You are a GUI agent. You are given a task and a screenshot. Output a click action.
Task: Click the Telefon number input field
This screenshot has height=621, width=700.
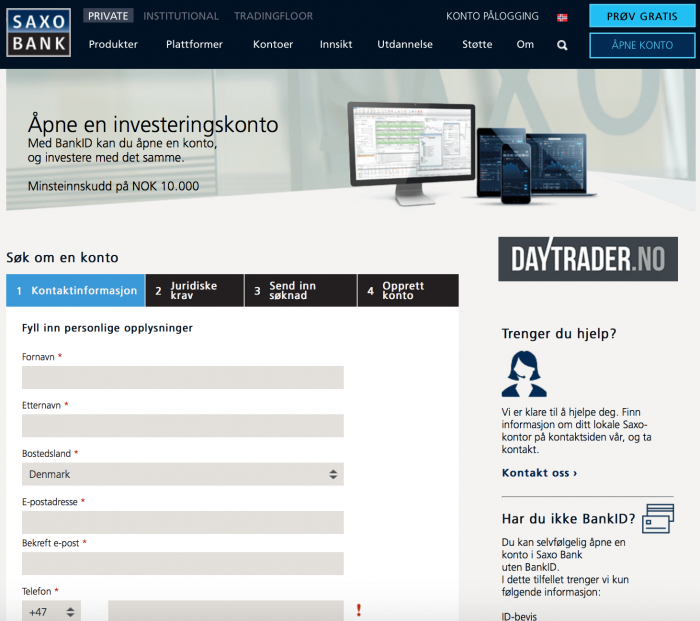(x=226, y=611)
